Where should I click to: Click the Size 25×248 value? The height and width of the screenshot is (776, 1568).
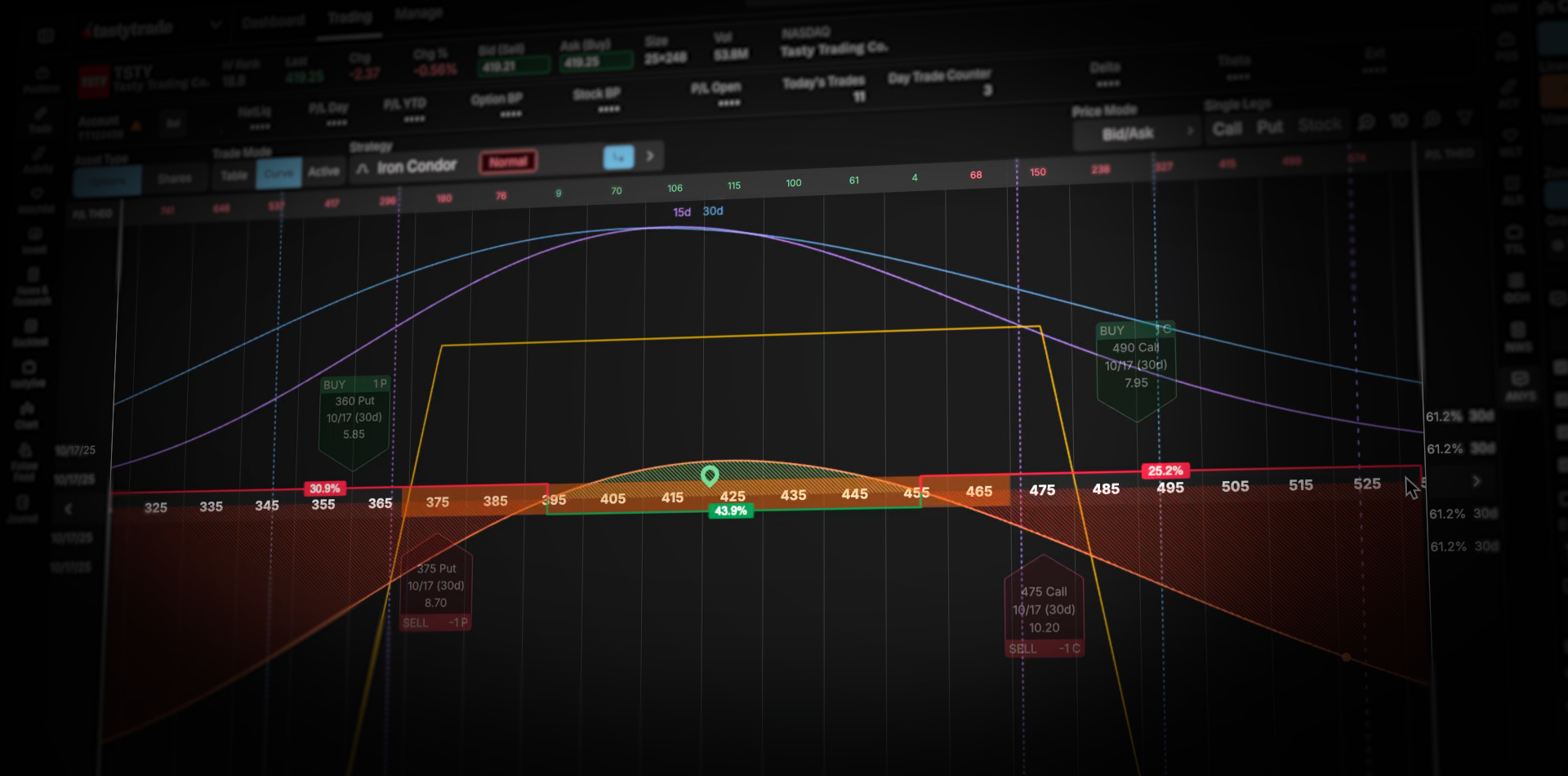666,58
